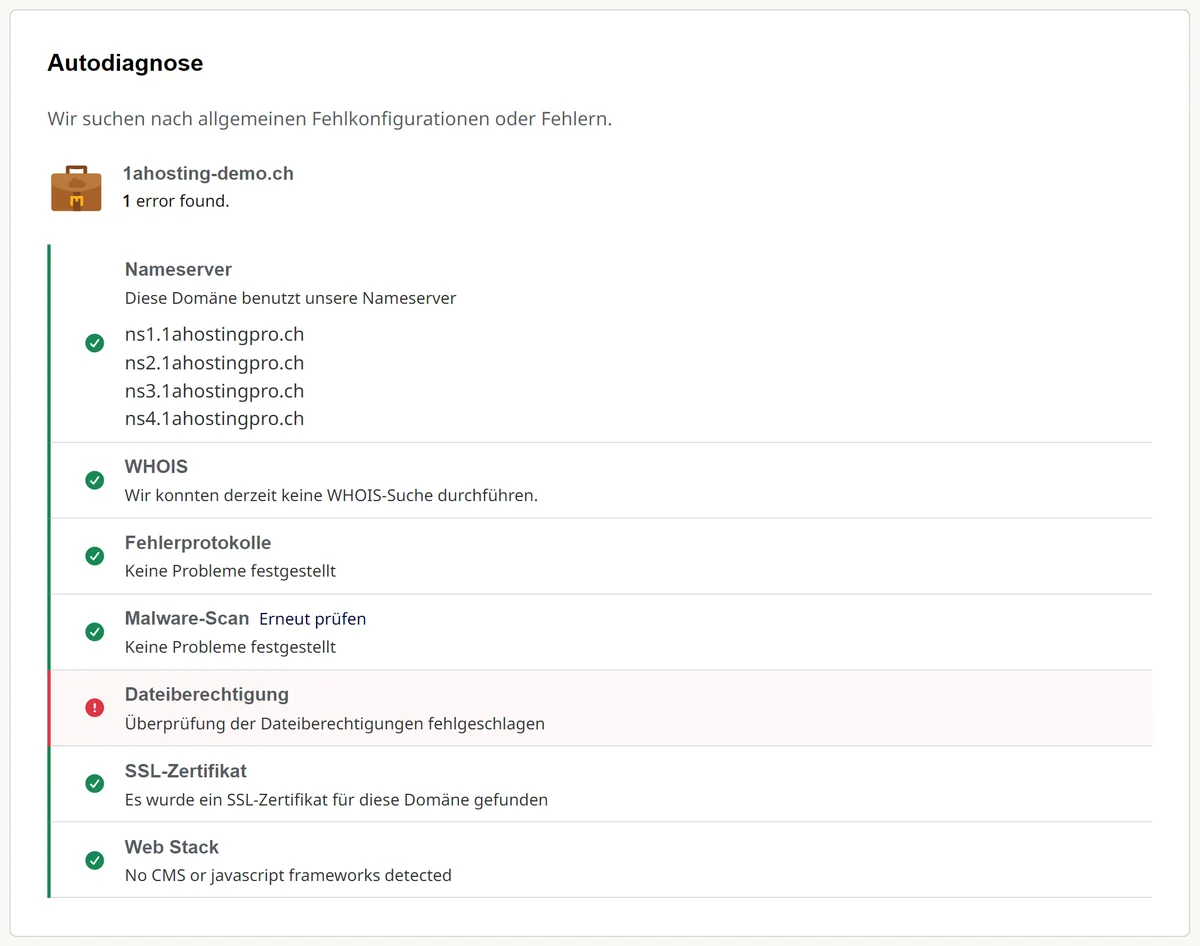Click the SSL-Zertifikat heading
1200x946 pixels.
pyautogui.click(x=186, y=771)
